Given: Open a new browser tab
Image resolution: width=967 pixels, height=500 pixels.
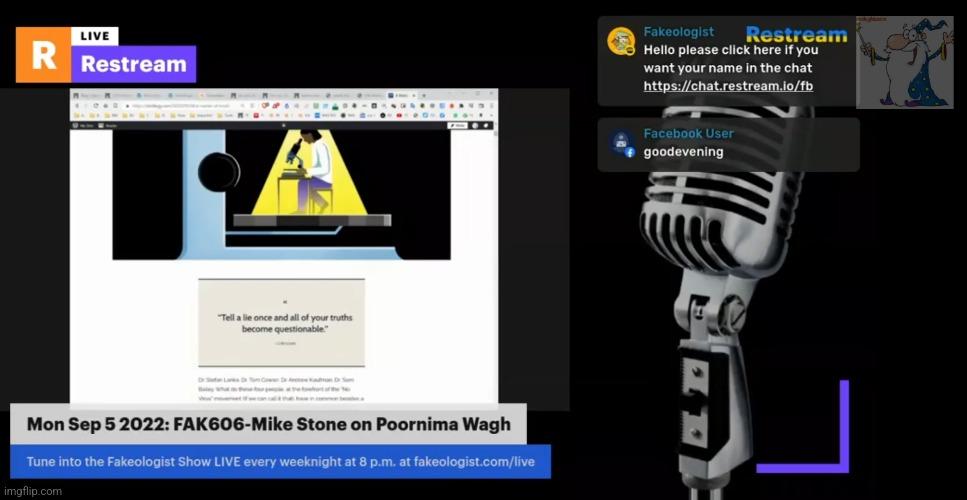Looking at the screenshot, I should 424,96.
